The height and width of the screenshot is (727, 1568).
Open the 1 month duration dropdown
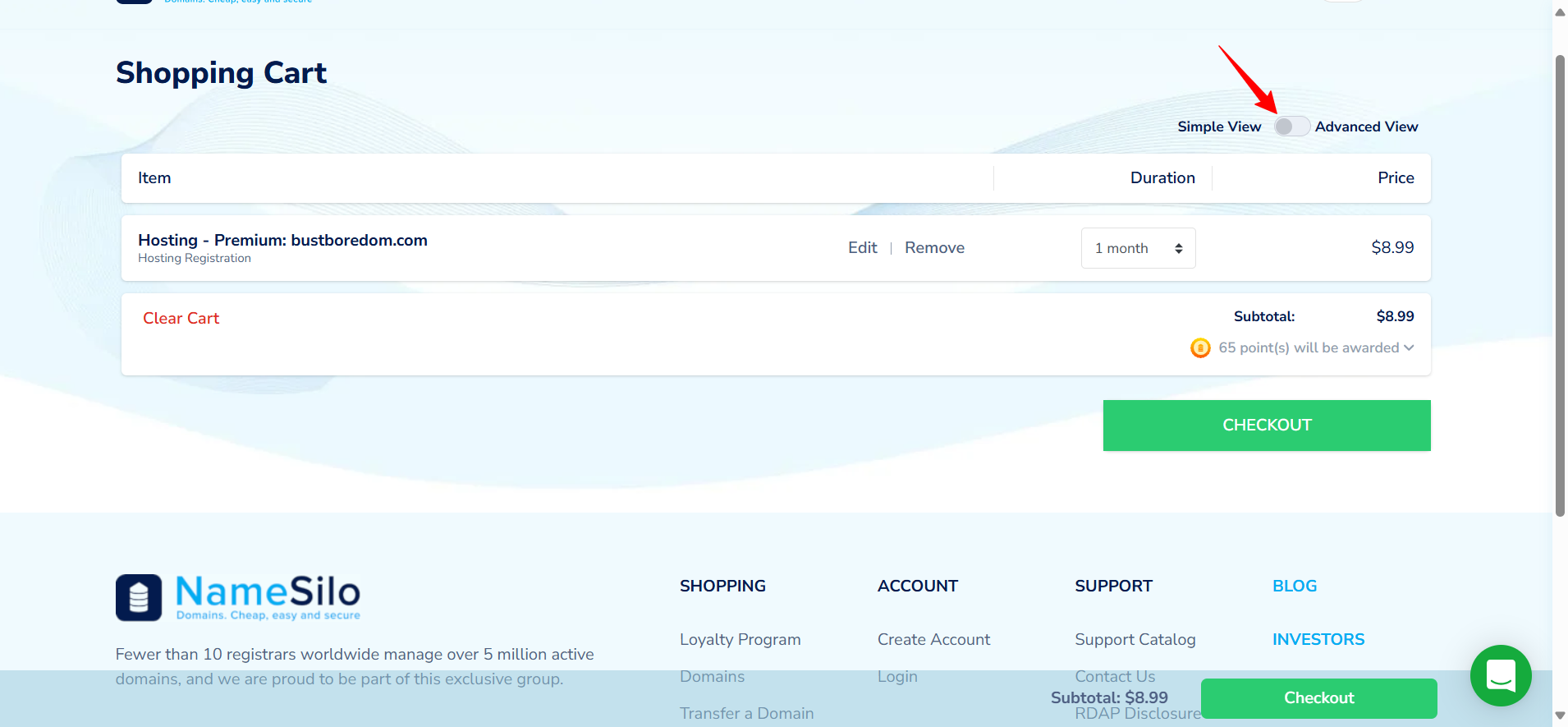coord(1138,248)
